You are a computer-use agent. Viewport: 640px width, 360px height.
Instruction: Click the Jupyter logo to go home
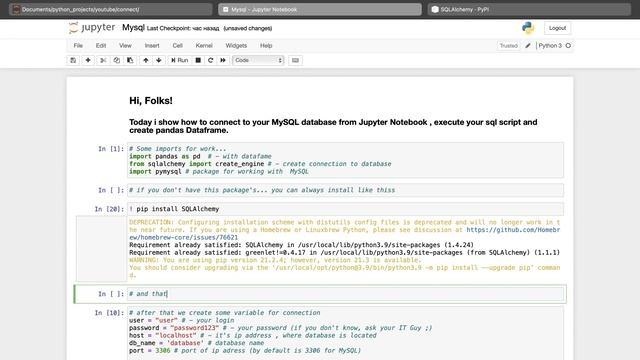pyautogui.click(x=92, y=28)
